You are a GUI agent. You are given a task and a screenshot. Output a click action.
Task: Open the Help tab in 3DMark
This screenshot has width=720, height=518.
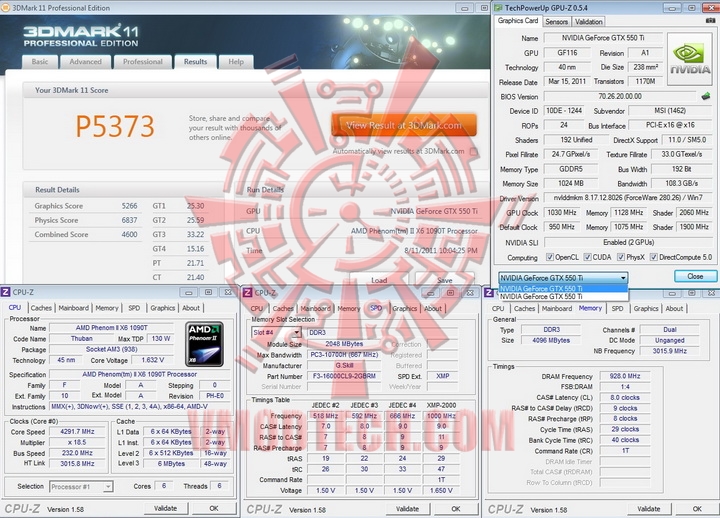[236, 62]
